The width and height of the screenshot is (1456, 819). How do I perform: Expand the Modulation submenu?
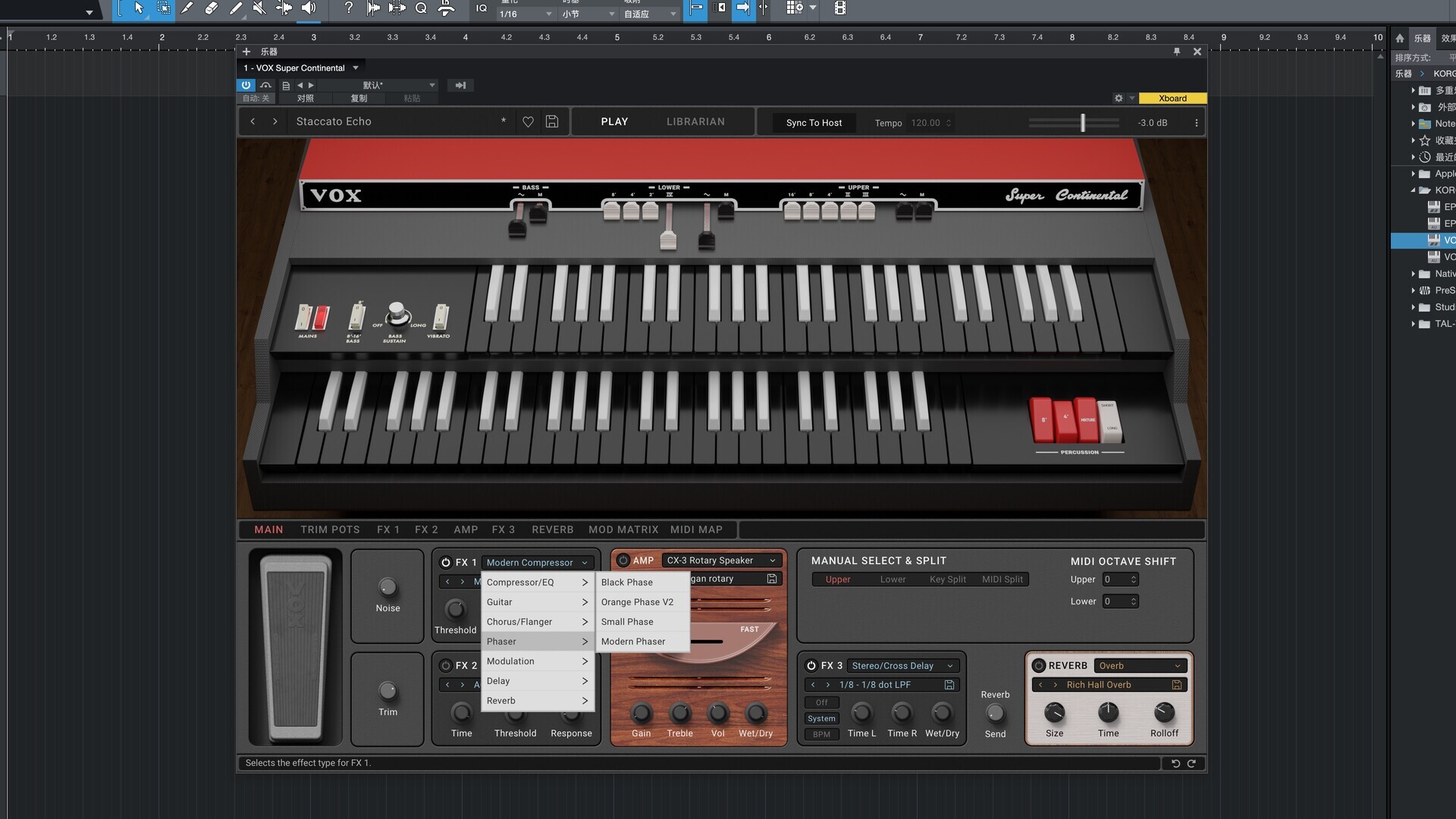(x=537, y=661)
